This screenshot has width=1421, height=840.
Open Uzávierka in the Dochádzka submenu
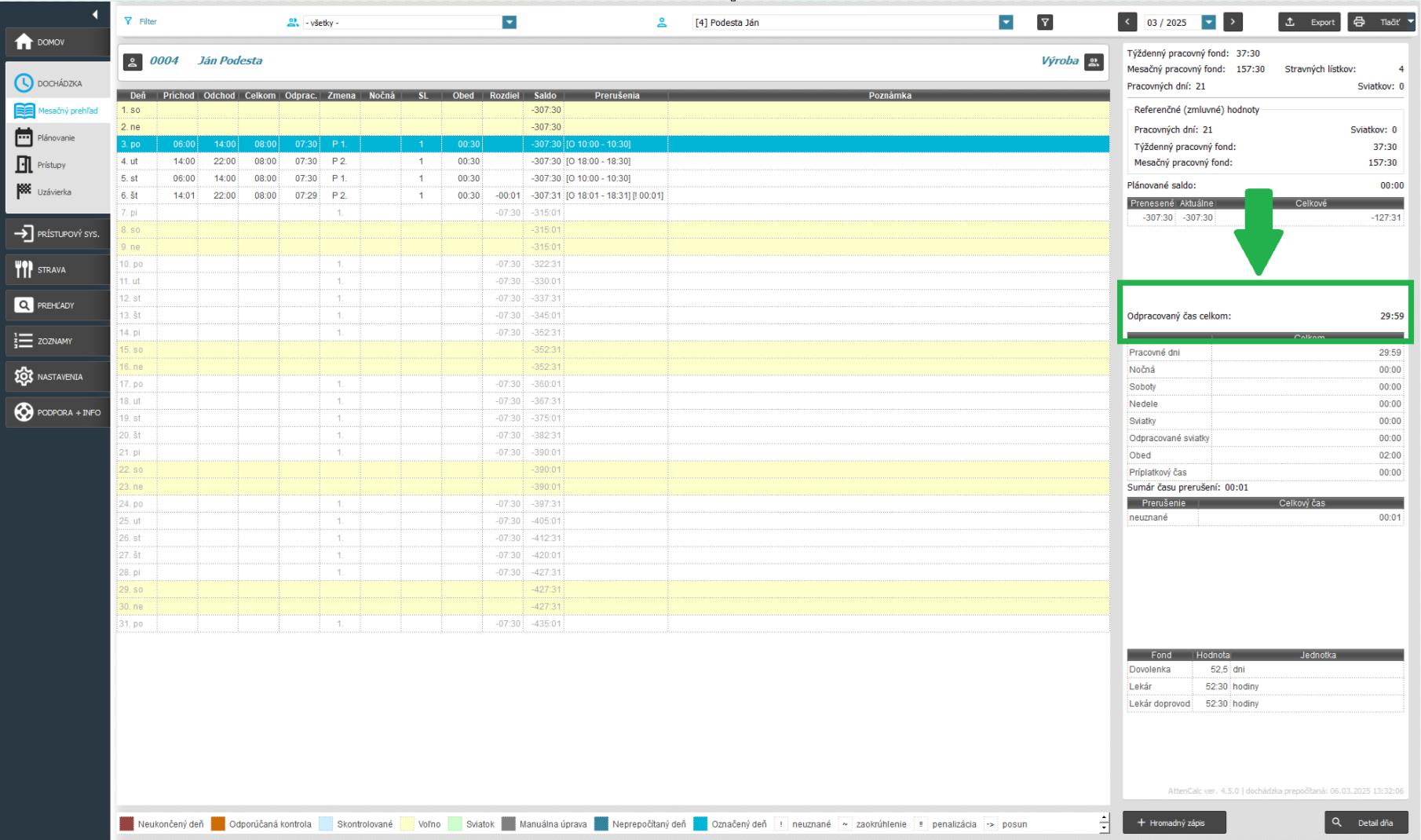[53, 192]
